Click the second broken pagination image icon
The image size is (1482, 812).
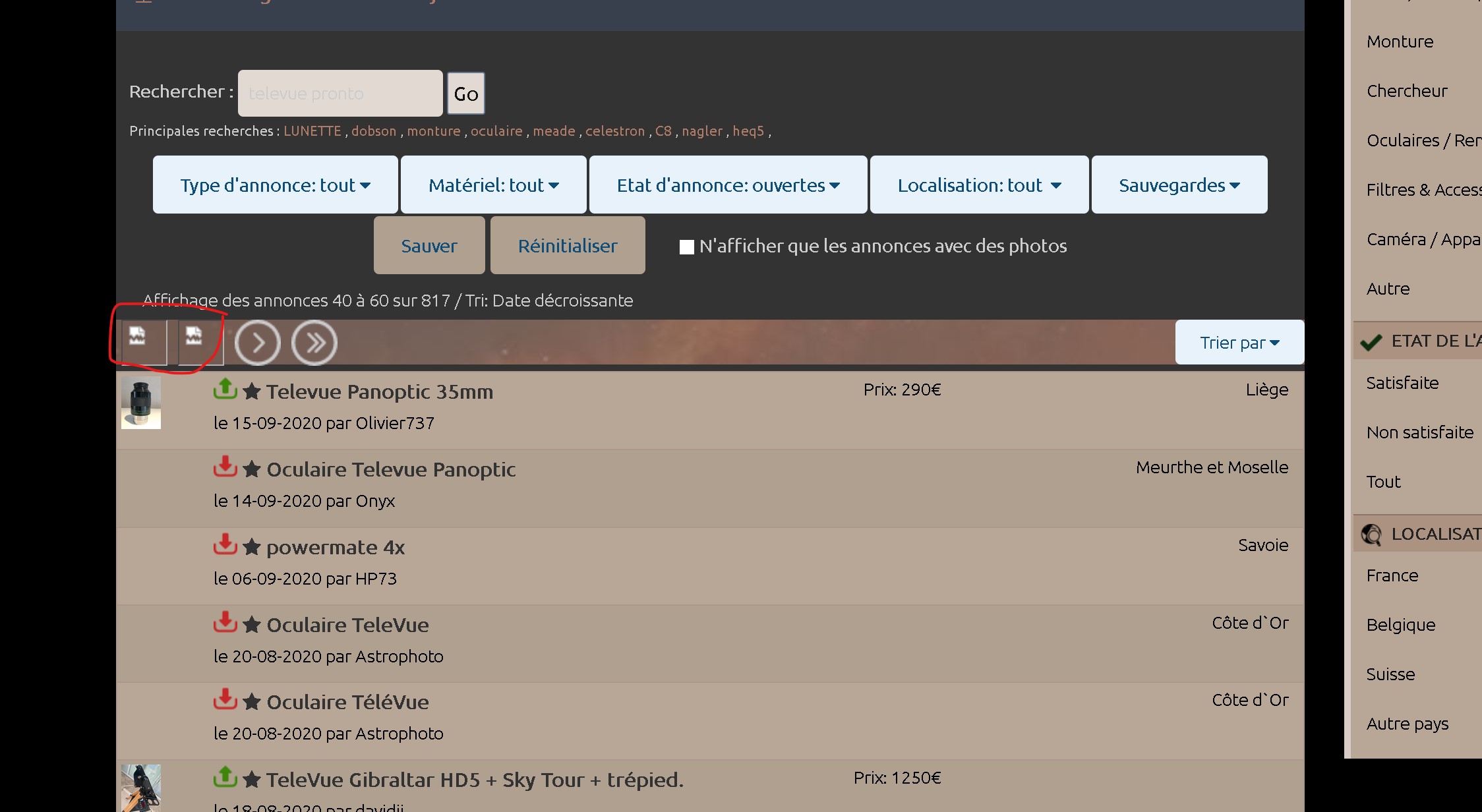[194, 337]
